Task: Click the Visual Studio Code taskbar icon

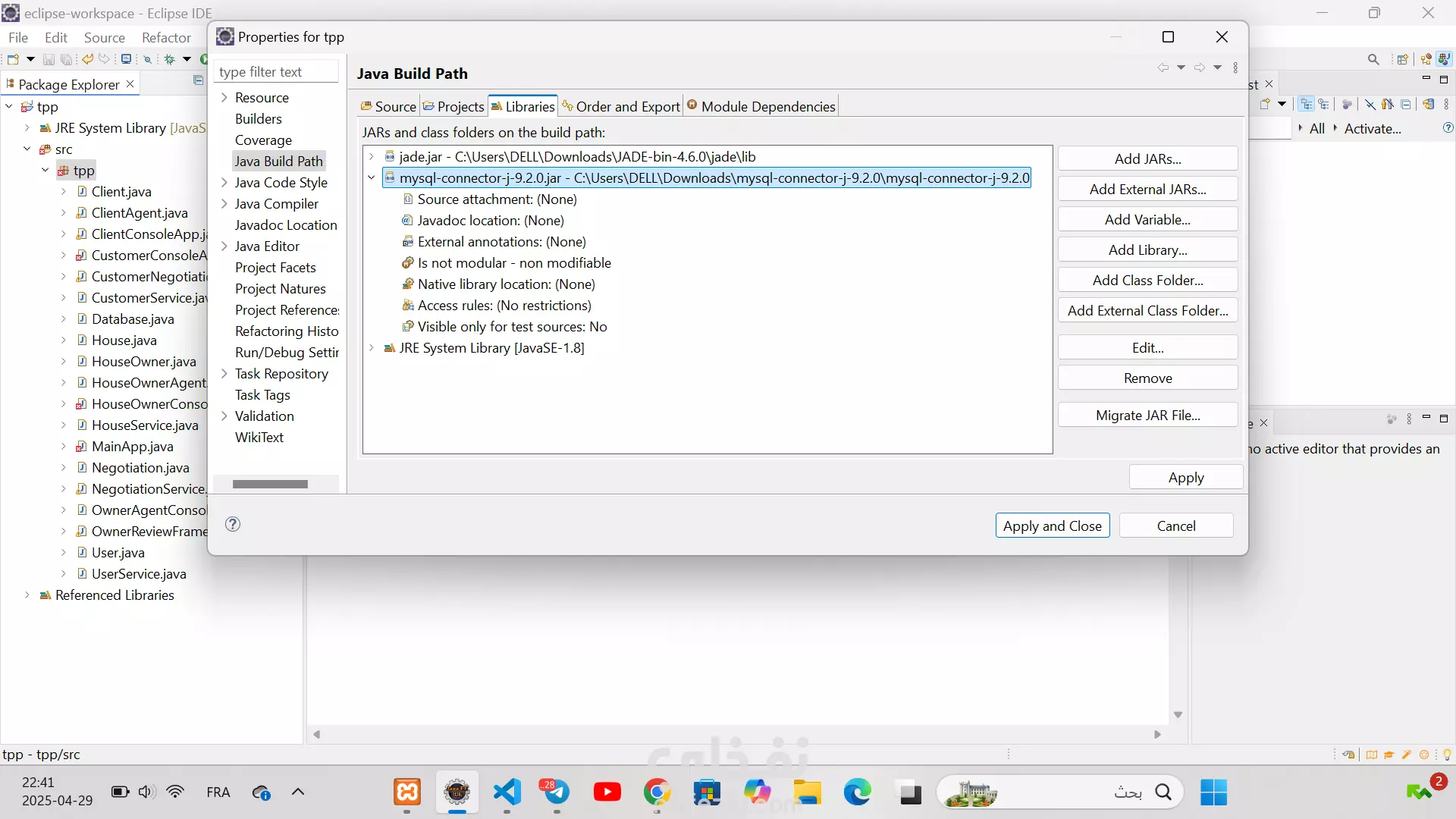Action: 507,792
